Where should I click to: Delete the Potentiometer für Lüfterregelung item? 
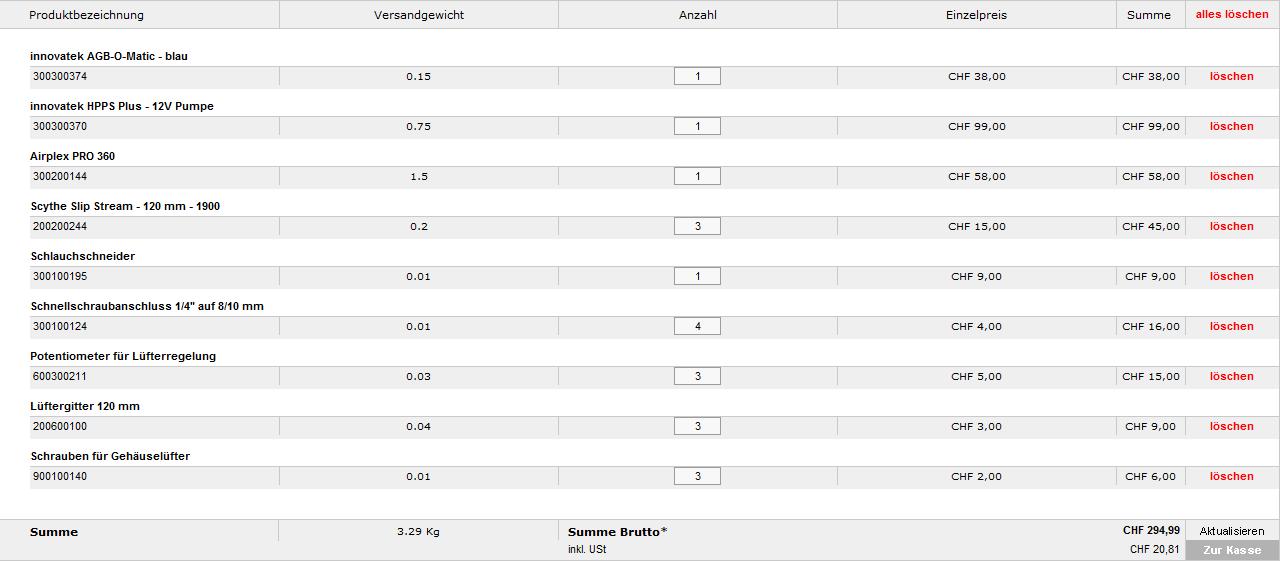click(x=1231, y=376)
